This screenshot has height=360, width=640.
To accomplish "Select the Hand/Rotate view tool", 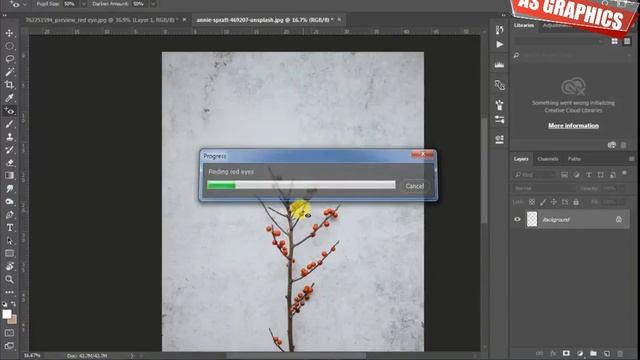I will (x=9, y=267).
